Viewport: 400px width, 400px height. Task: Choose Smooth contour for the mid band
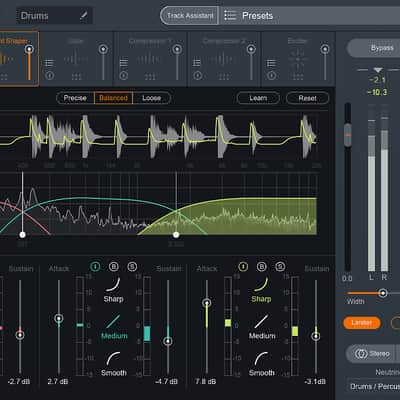tap(114, 364)
